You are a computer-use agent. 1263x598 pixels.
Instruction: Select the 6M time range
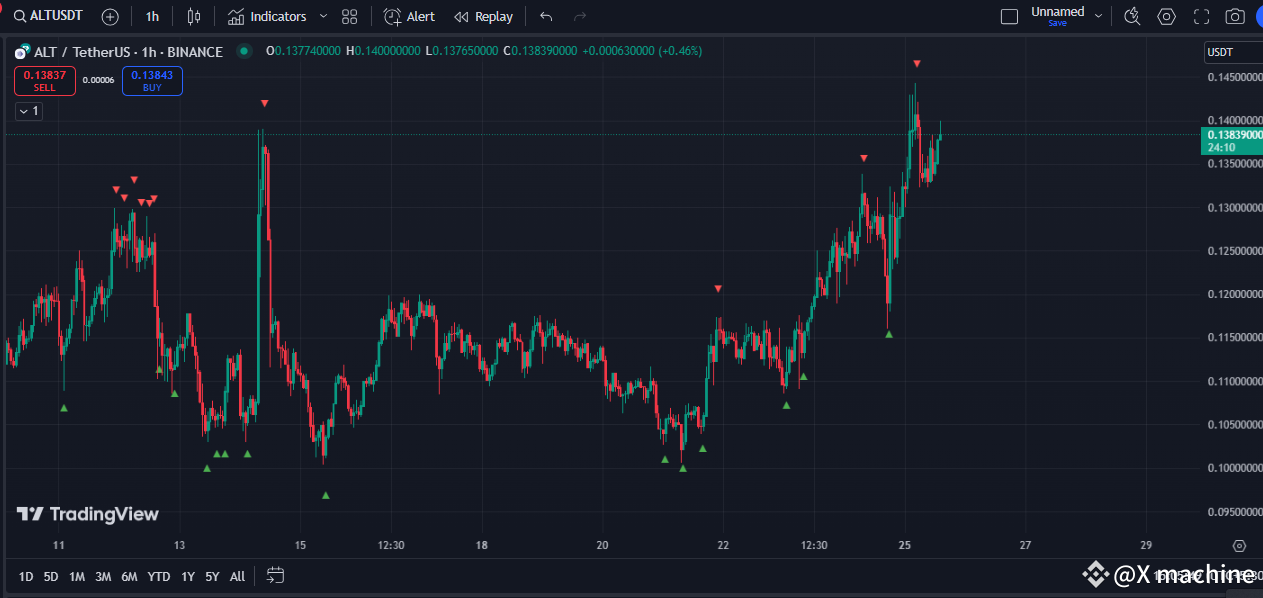[129, 576]
